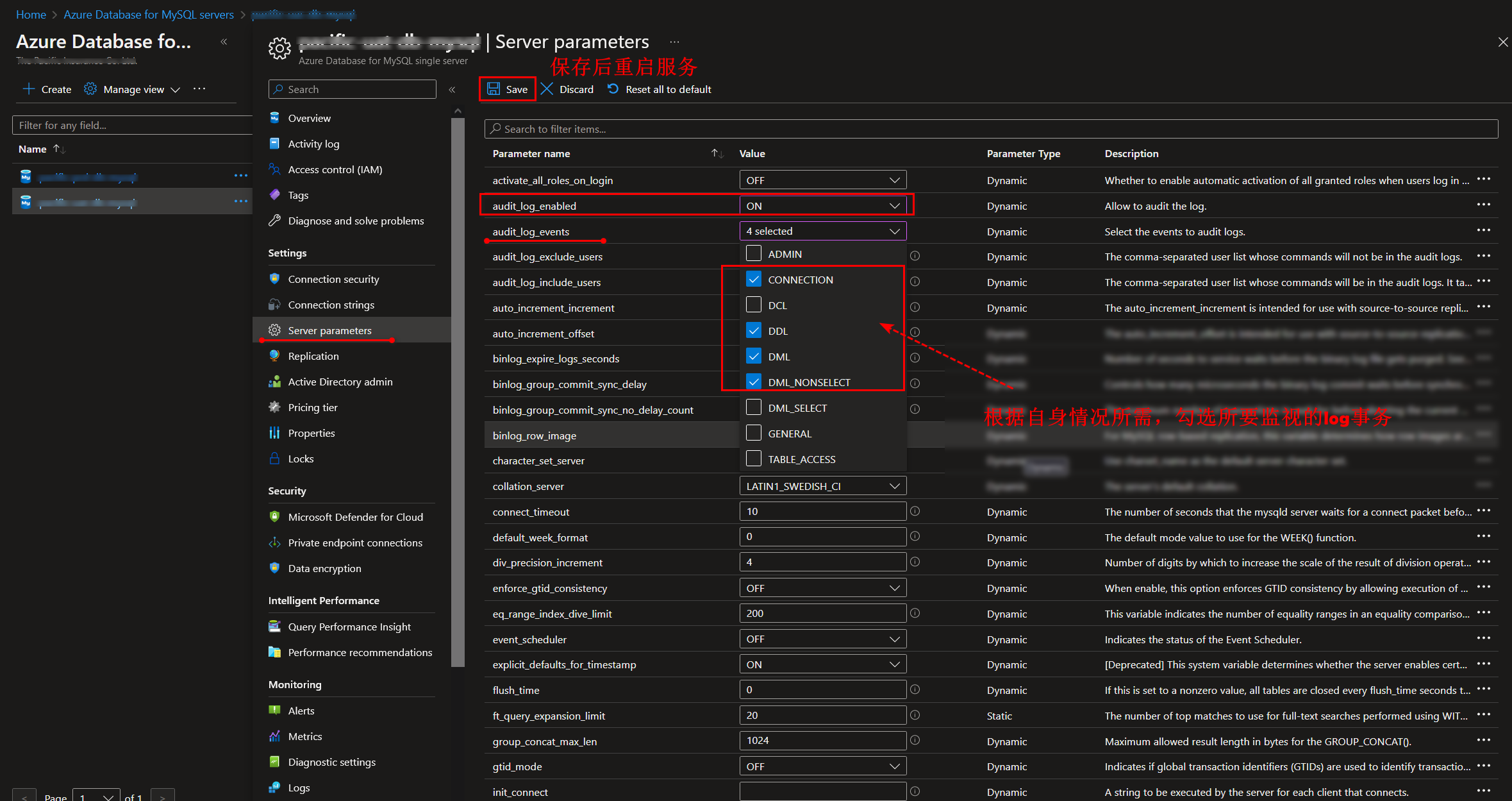Screen dimensions: 1512x801
Task: Open more options for audit_log_enabled row
Action: [1483, 205]
